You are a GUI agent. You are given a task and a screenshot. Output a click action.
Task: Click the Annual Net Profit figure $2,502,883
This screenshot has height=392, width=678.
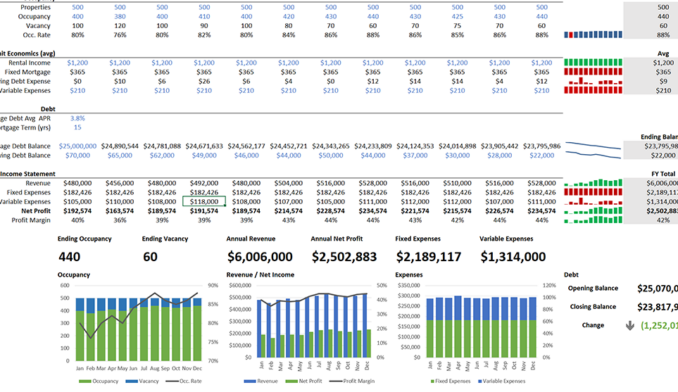(x=344, y=257)
